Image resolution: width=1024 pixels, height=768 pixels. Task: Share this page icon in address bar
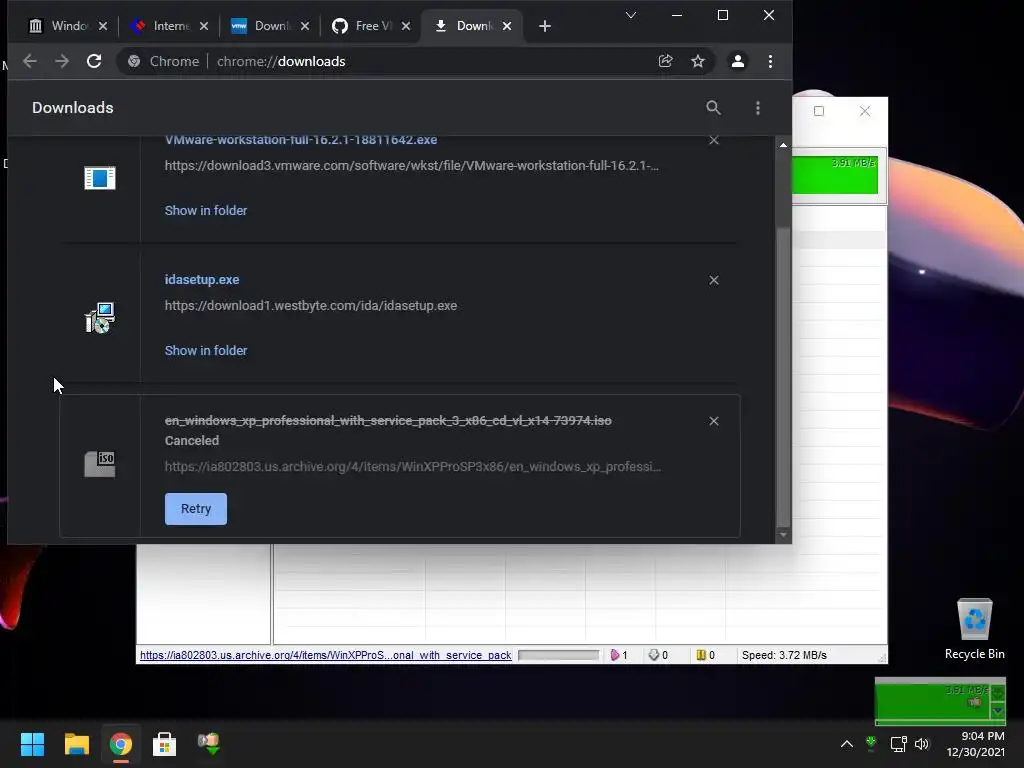tap(665, 61)
